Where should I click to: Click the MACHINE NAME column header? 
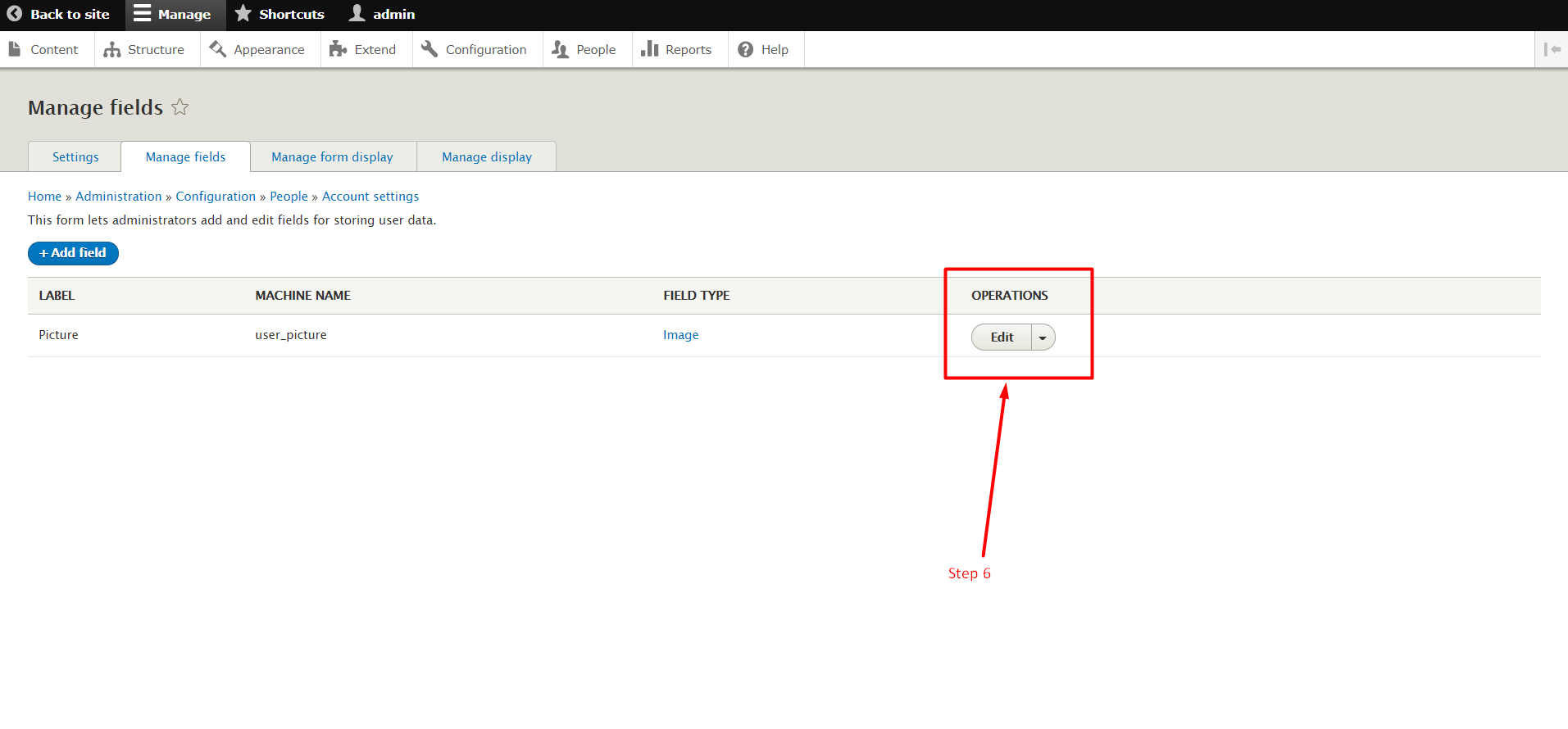(x=302, y=296)
